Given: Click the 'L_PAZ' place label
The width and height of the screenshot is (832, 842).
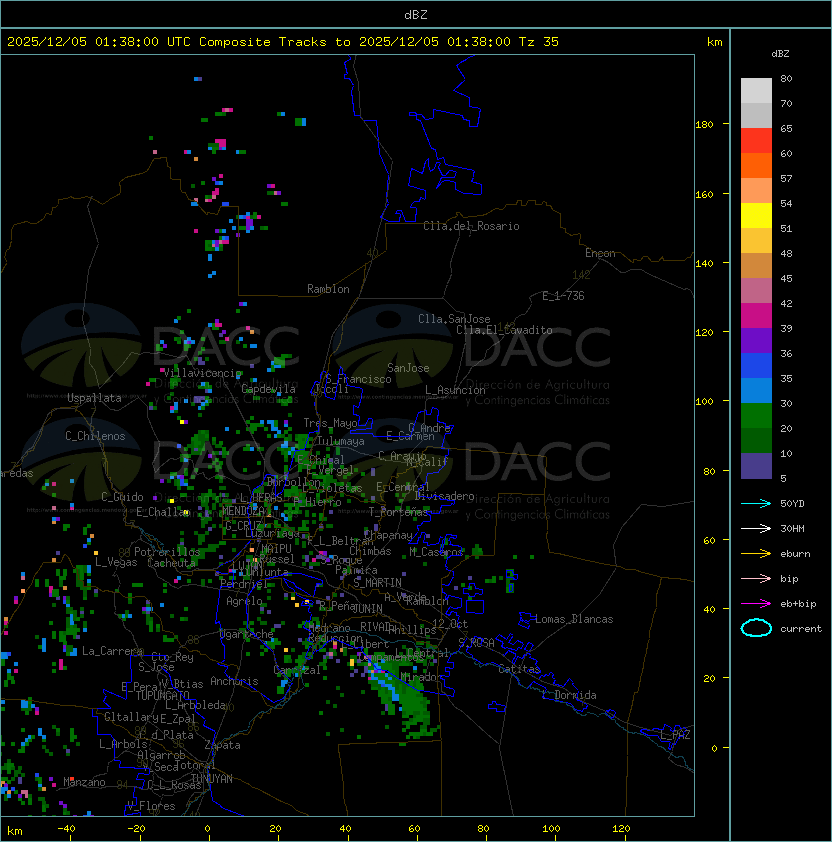Looking at the screenshot, I should coord(675,735).
